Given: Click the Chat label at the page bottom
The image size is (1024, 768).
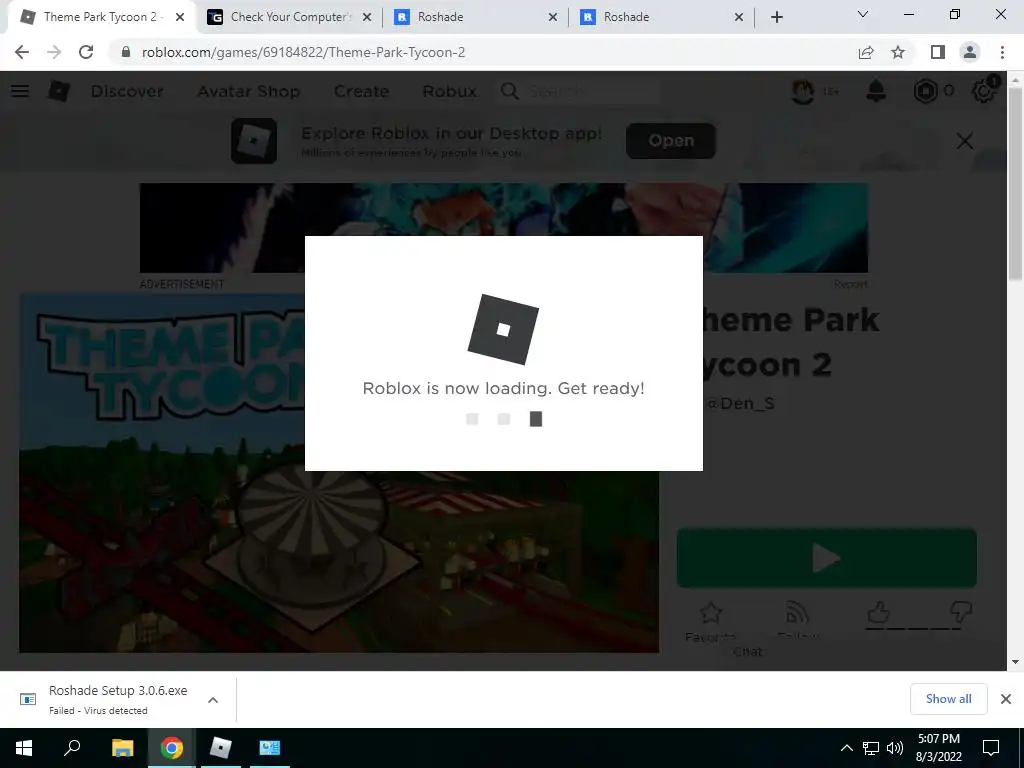Looking at the screenshot, I should pyautogui.click(x=747, y=652).
